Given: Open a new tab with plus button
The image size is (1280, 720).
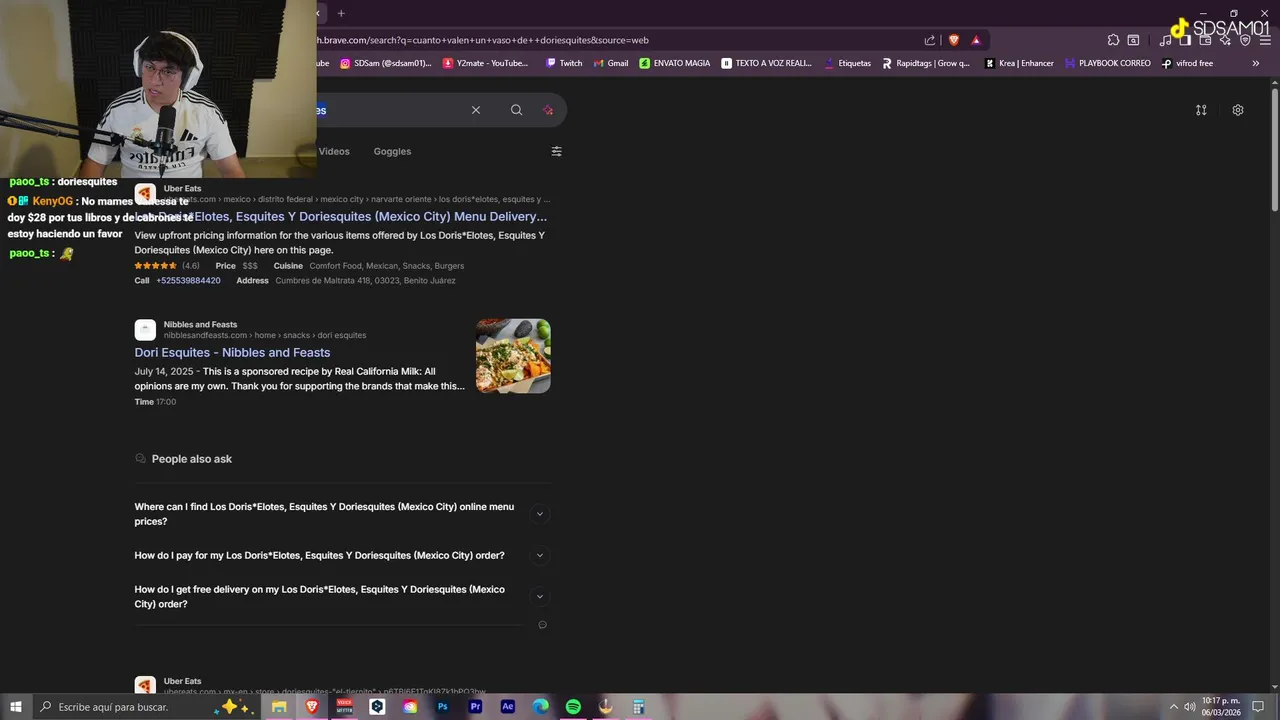Looking at the screenshot, I should [341, 13].
